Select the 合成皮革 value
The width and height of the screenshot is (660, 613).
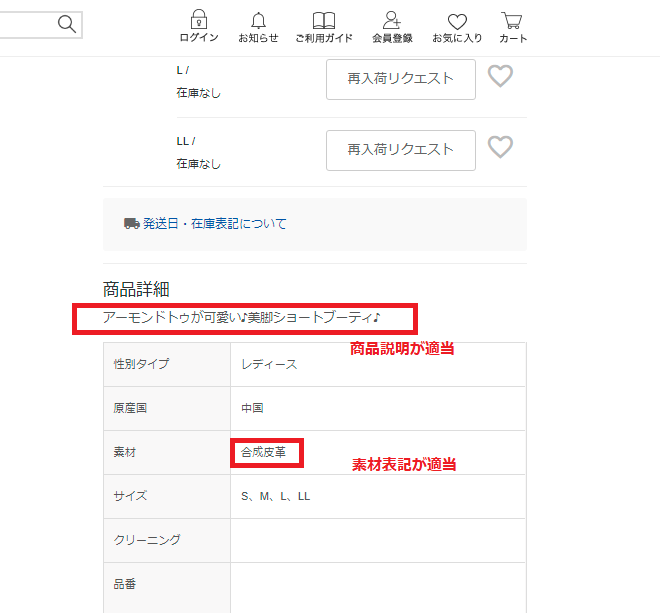263,452
